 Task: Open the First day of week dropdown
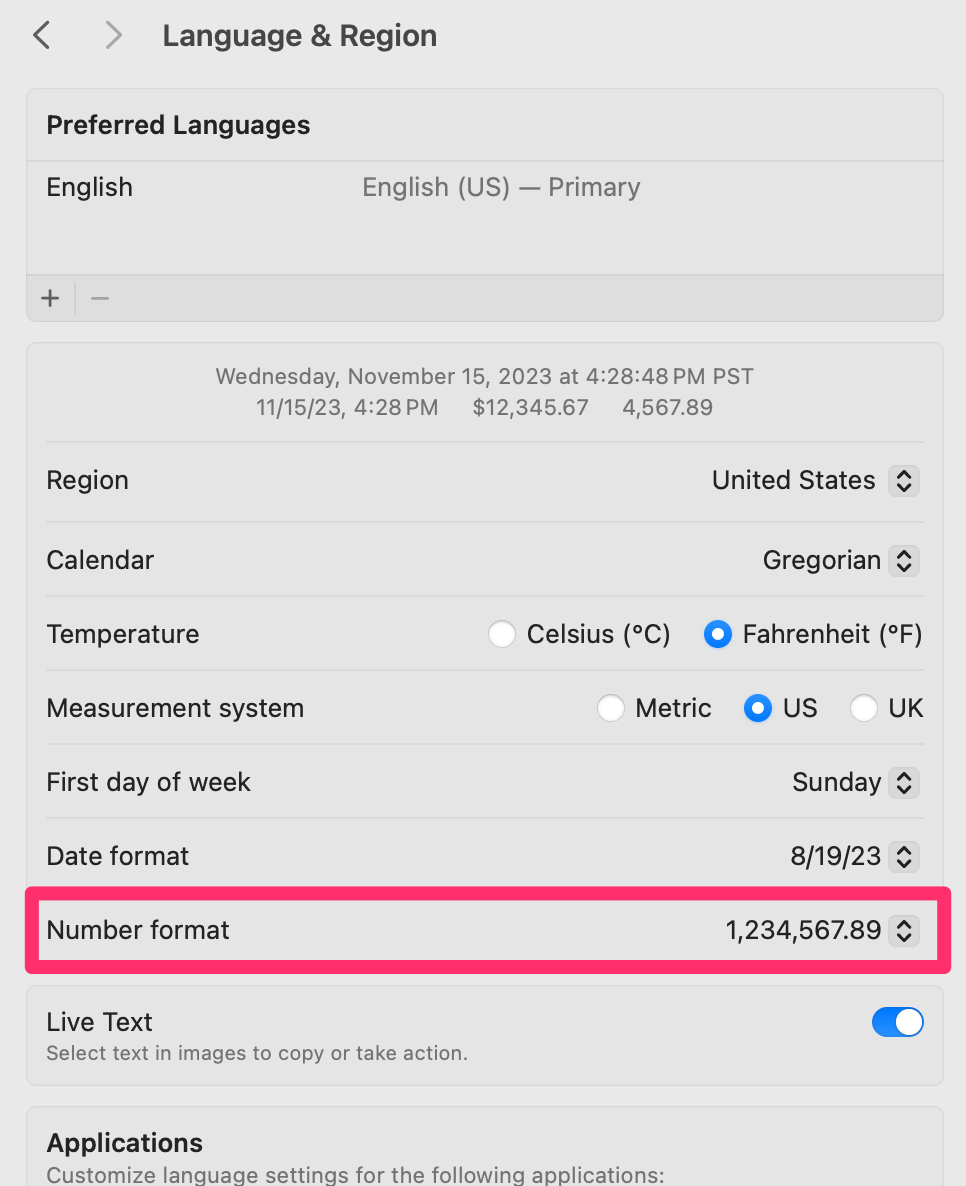coord(855,782)
